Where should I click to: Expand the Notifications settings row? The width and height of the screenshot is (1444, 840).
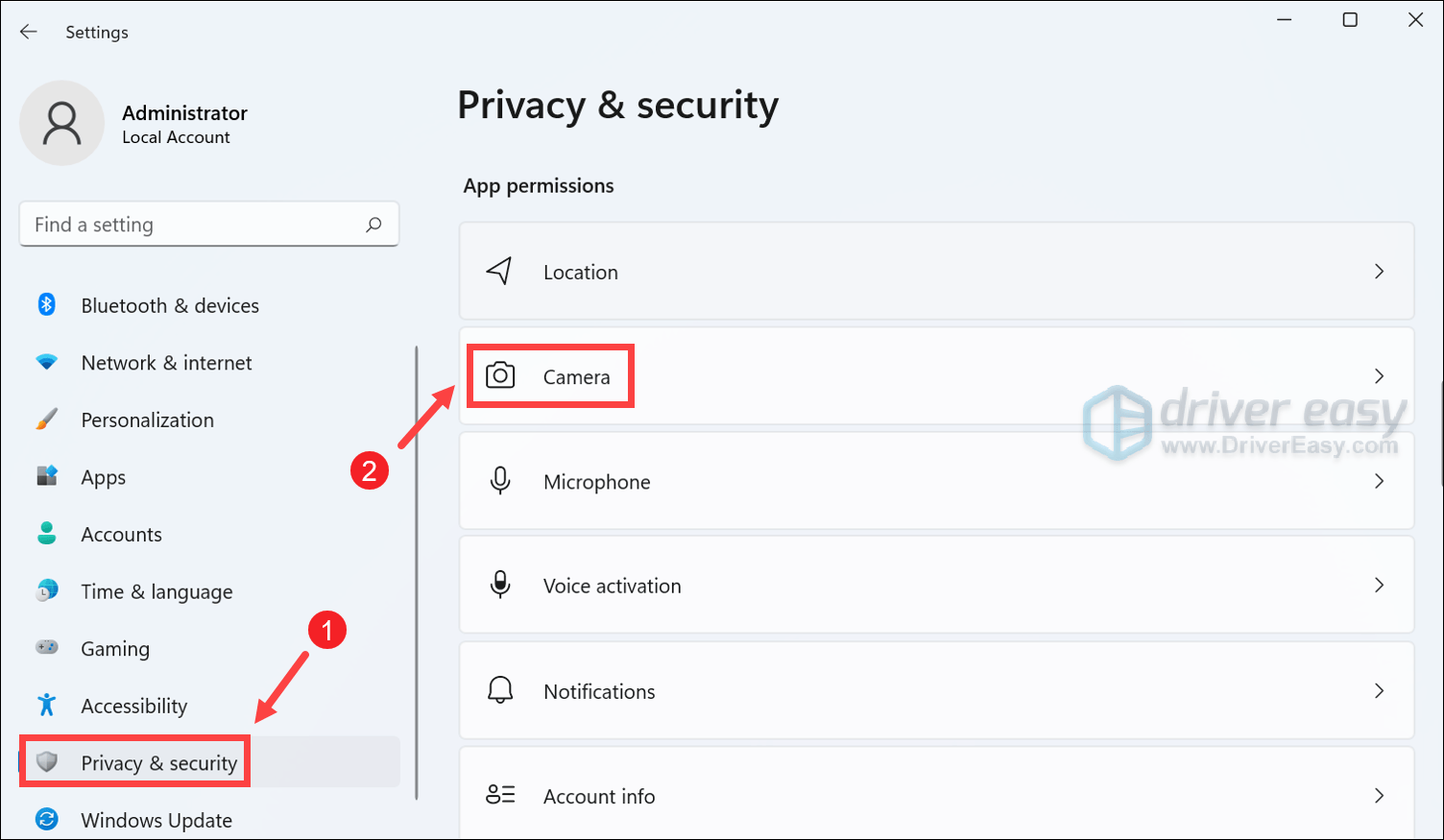[936, 690]
